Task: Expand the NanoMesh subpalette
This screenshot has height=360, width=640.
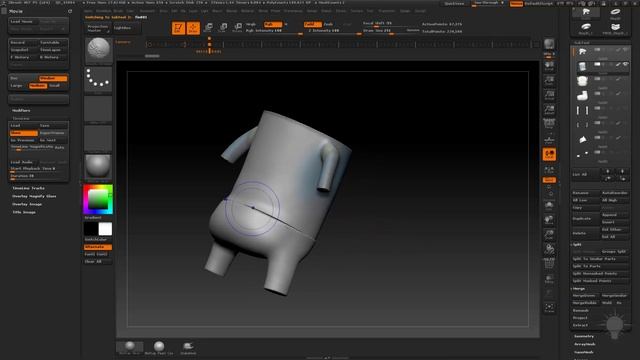Action: coord(584,352)
